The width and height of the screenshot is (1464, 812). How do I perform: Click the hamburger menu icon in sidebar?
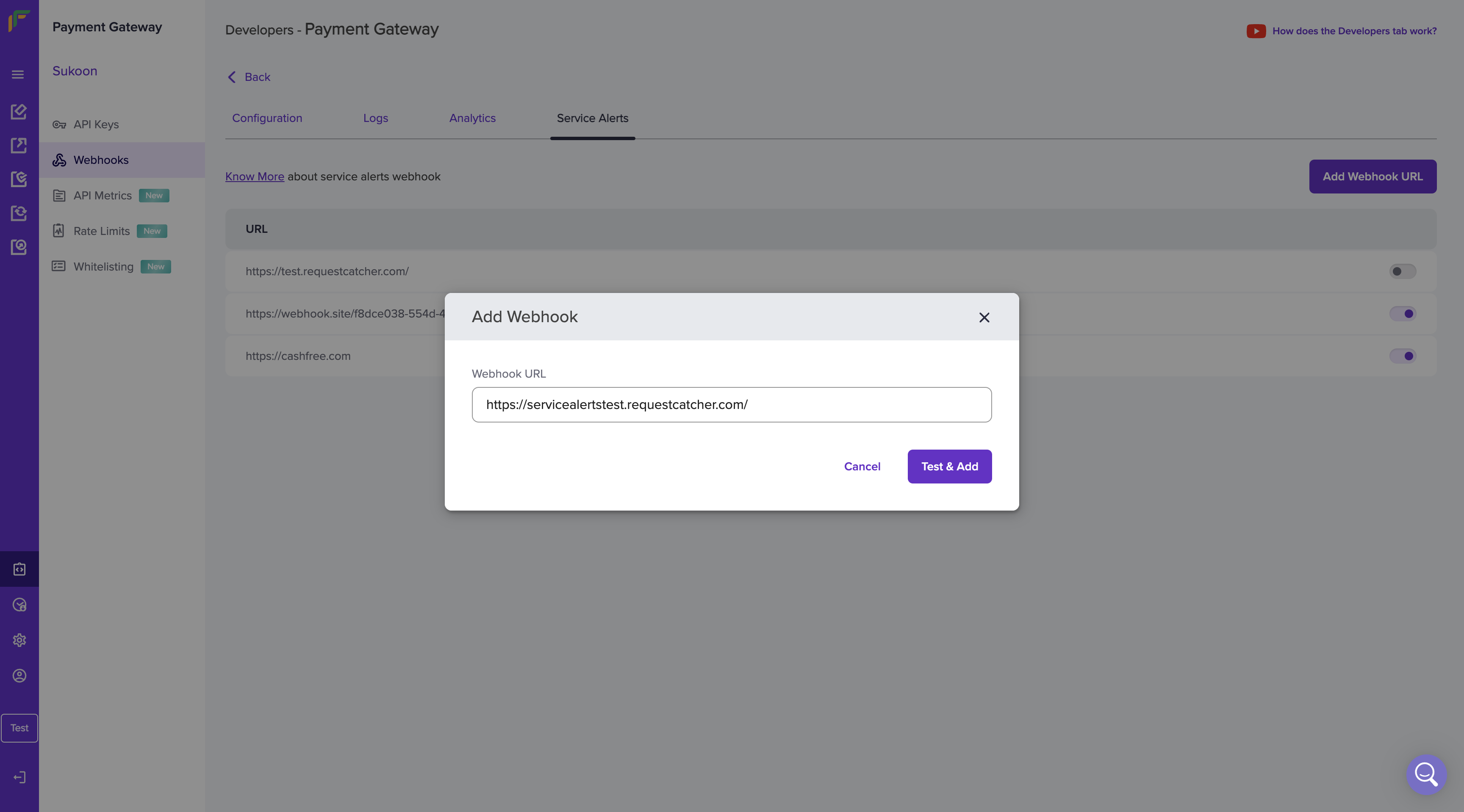point(18,75)
